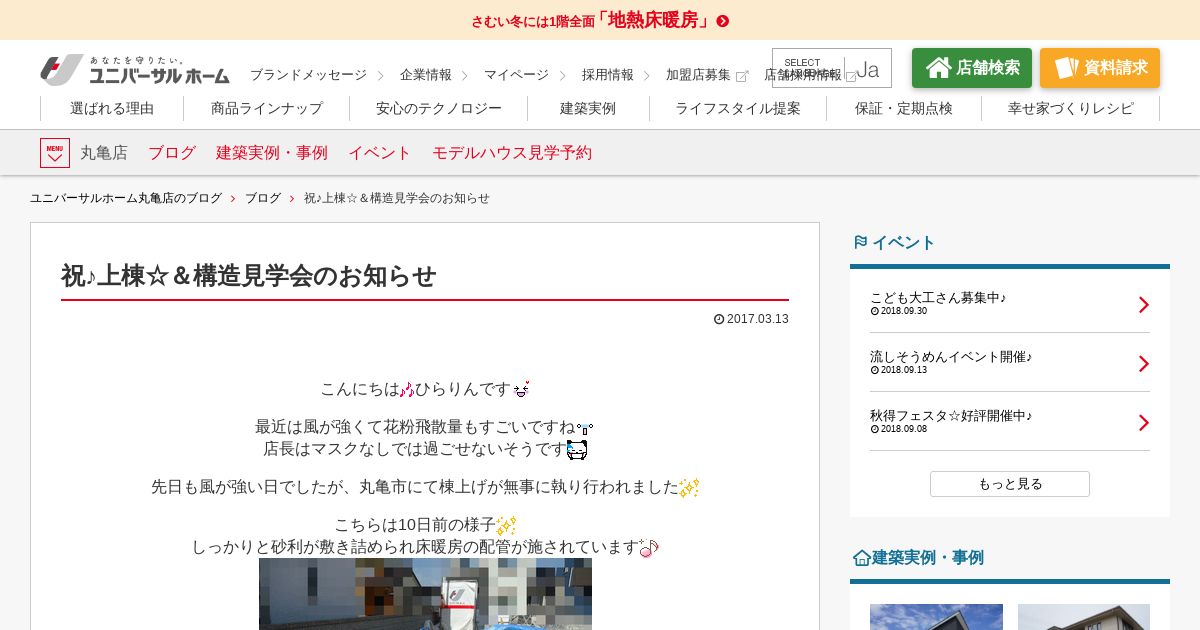Click the red chevron for 流しそうめんイベント開催

tap(1144, 364)
